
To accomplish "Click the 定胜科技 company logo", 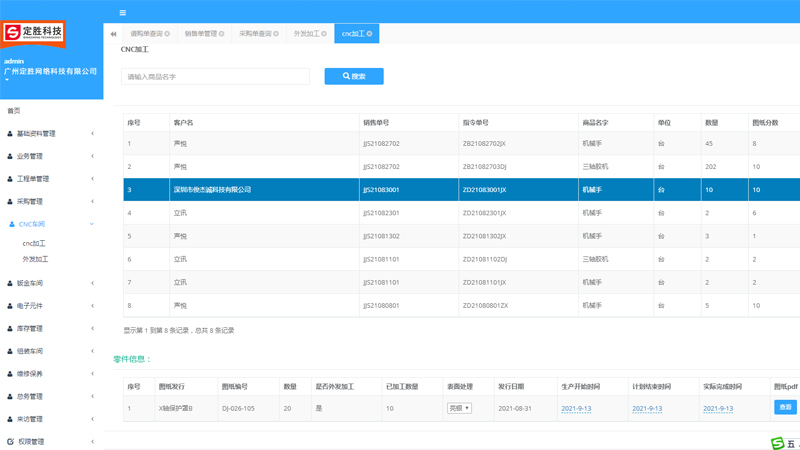I will tap(33, 33).
